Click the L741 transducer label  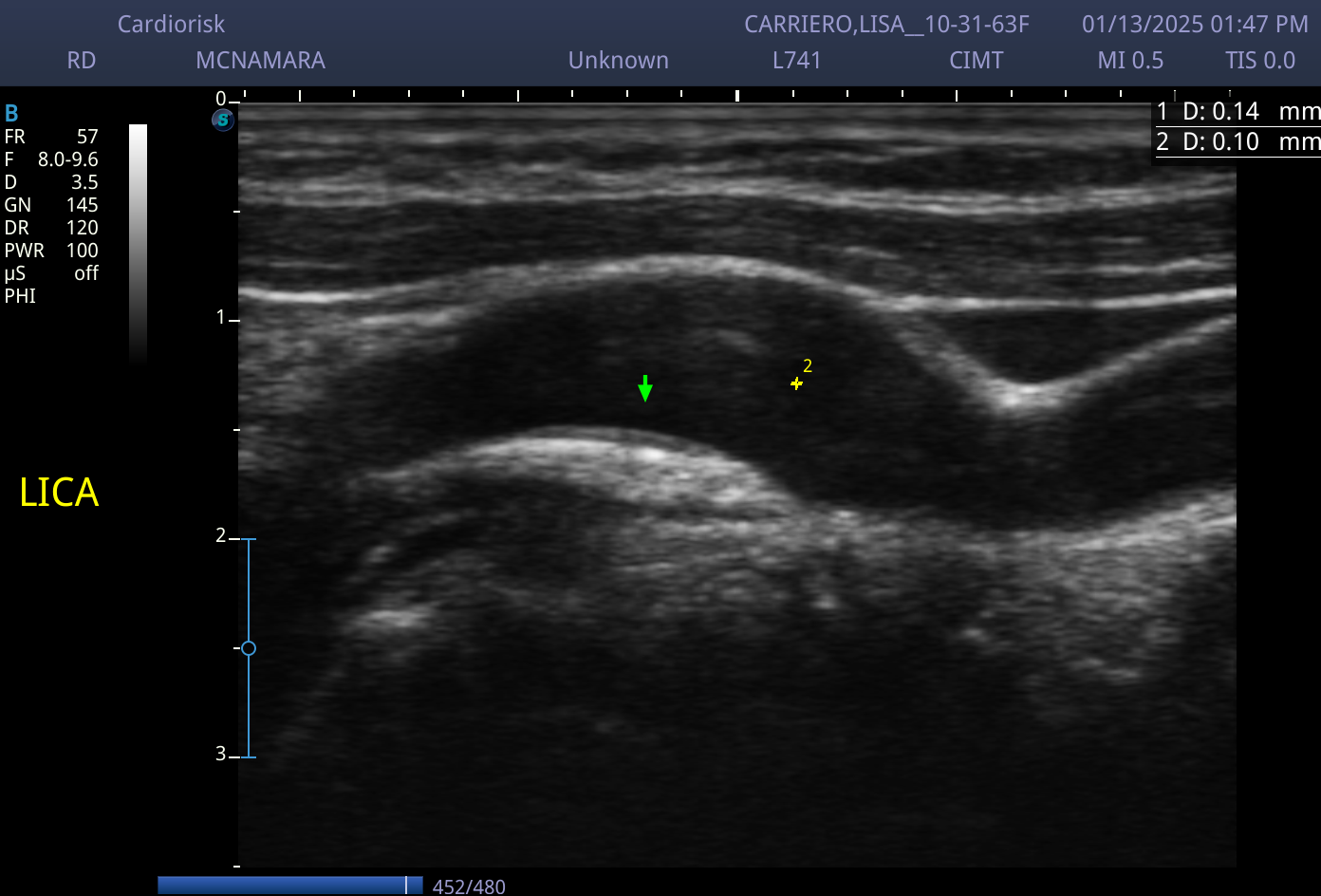pos(797,61)
